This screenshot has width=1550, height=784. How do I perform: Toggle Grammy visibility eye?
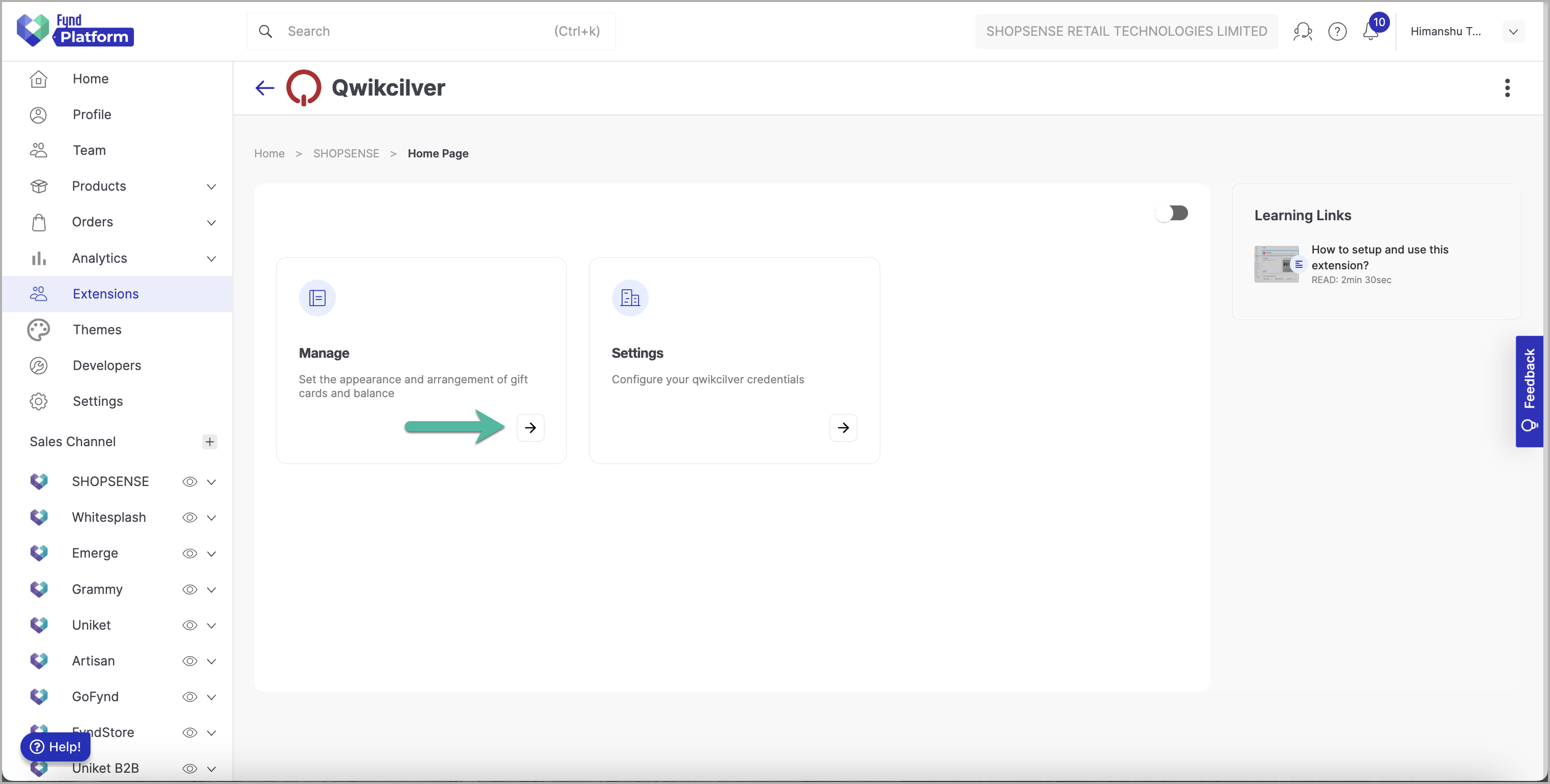(190, 589)
